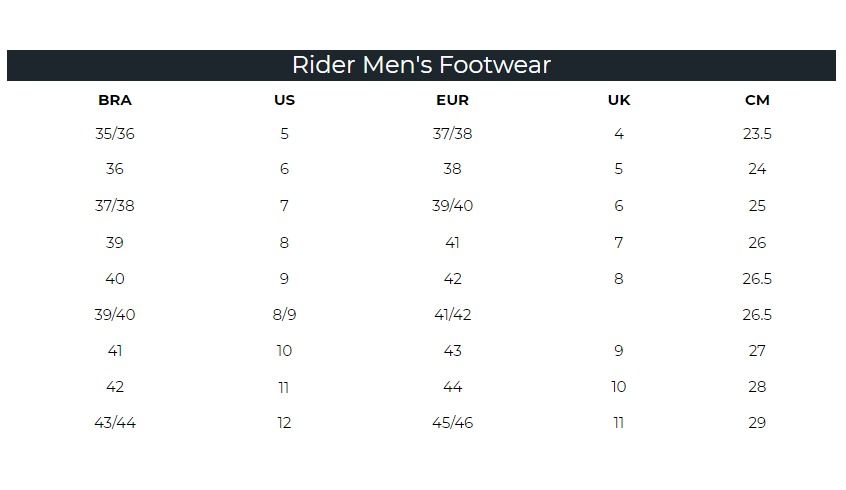Viewport: 846px width, 490px height.
Task: Click the BRA size 43/44 cell
Action: pyautogui.click(x=115, y=423)
